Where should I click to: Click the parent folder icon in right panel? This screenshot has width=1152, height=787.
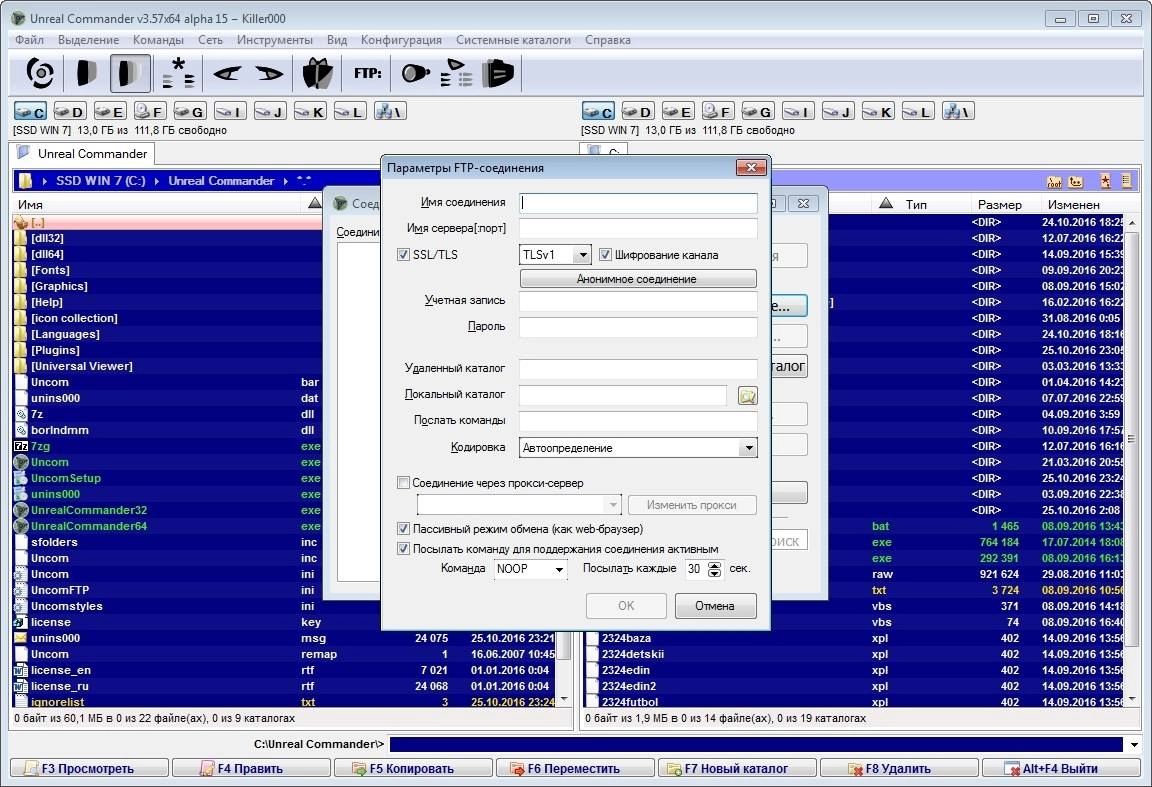tap(1076, 181)
